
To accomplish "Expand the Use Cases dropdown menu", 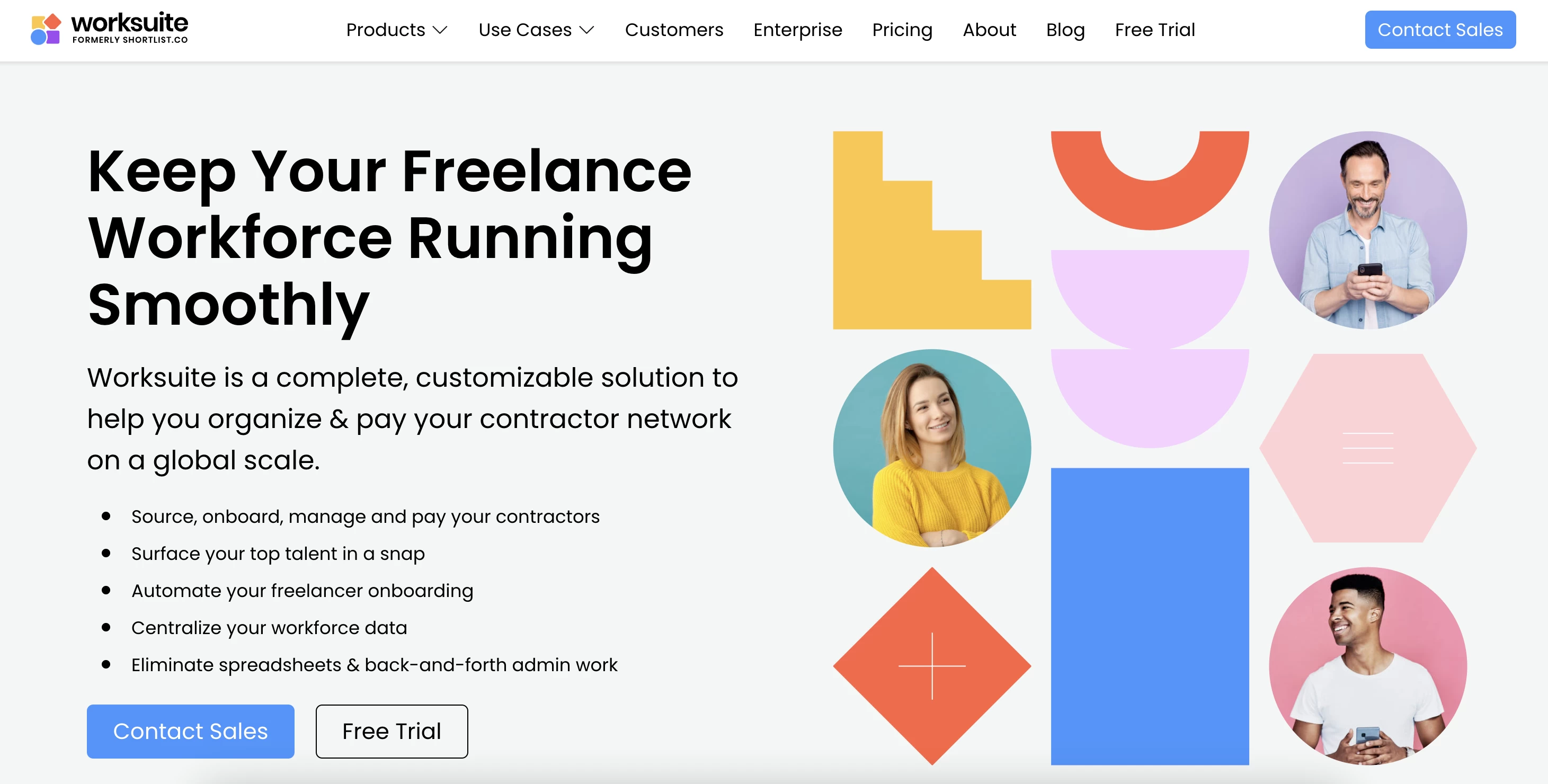I will pos(537,30).
